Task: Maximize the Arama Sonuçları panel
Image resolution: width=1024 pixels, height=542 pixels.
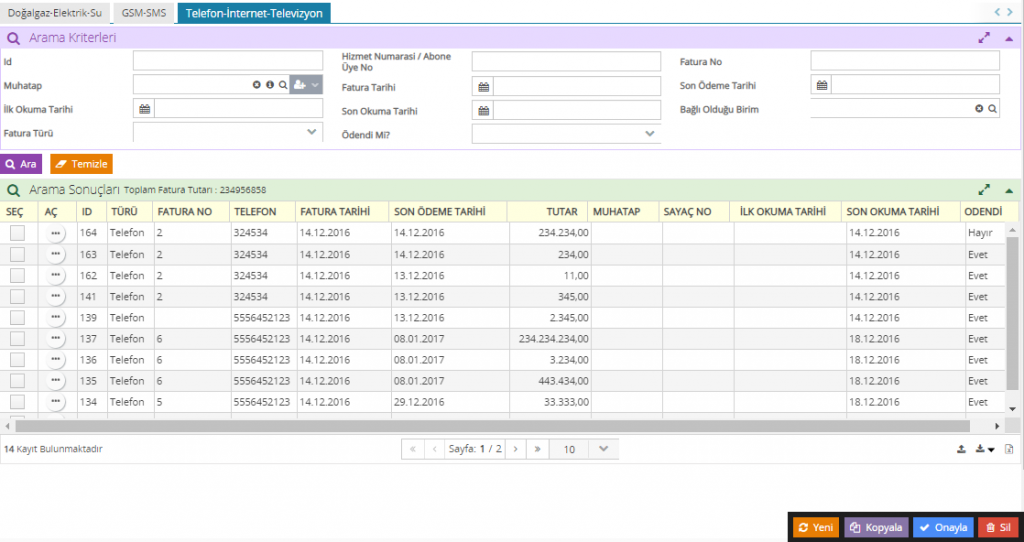Action: pyautogui.click(x=984, y=190)
